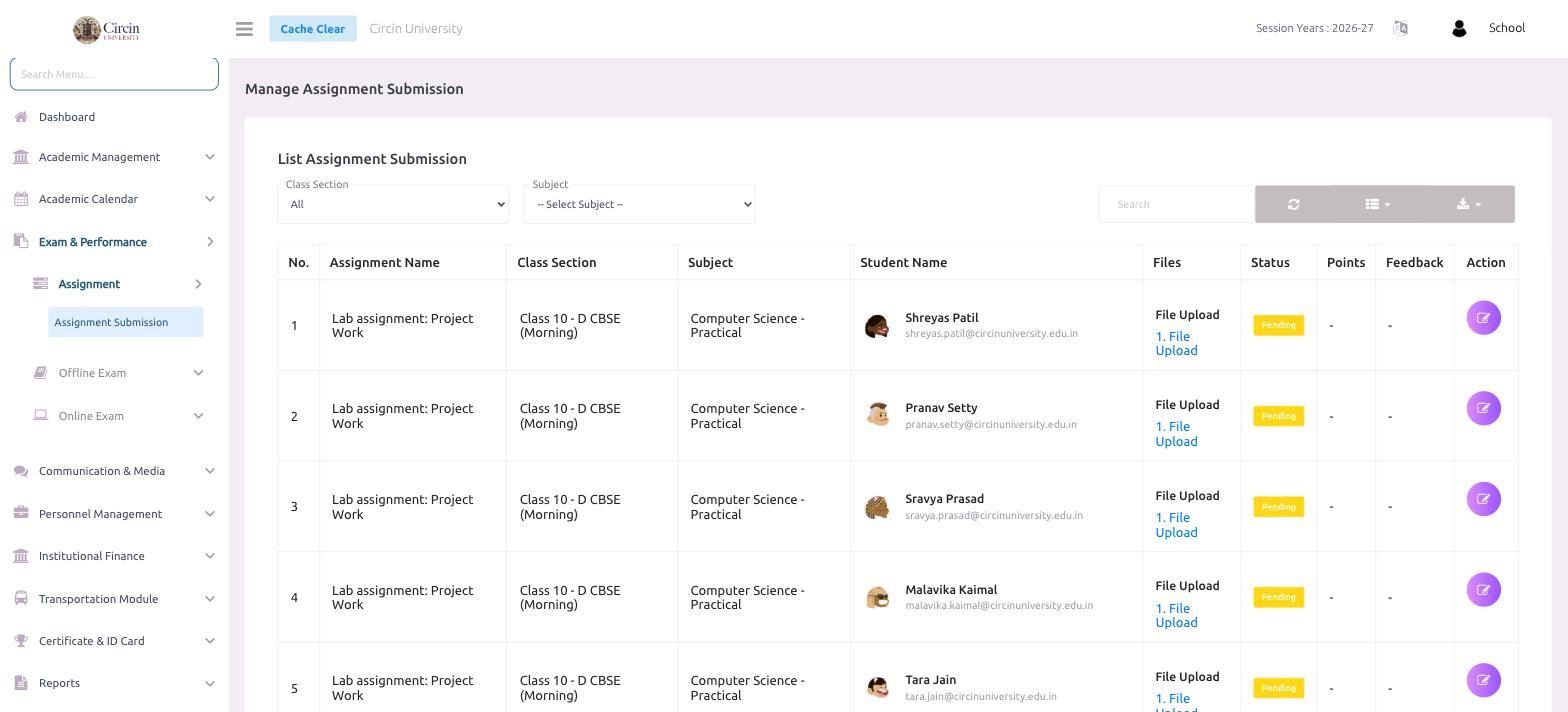Click Tara Jain's student name
Screen dimensions: 1568x712
(930, 680)
